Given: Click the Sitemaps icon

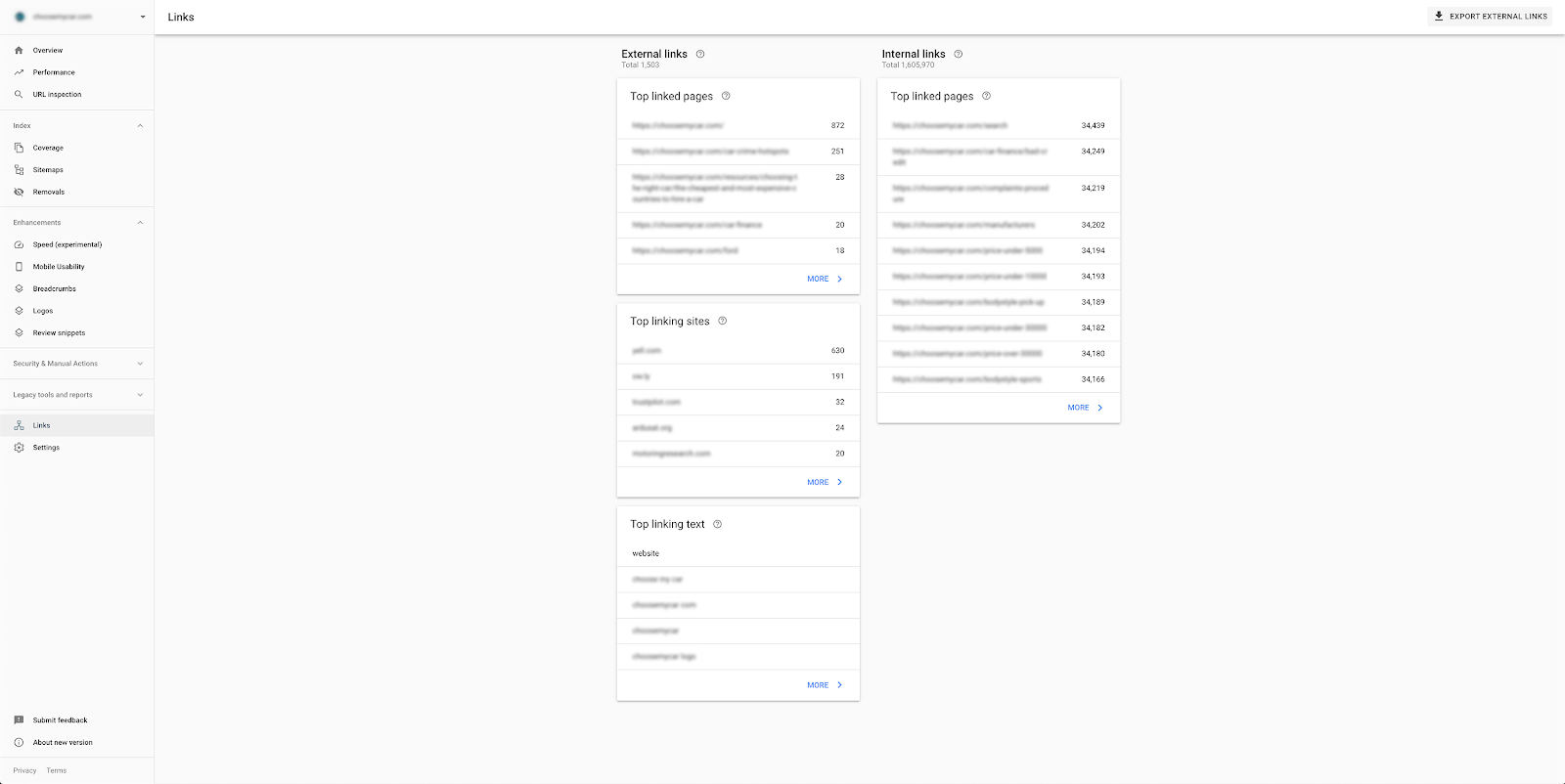Looking at the screenshot, I should 19,169.
